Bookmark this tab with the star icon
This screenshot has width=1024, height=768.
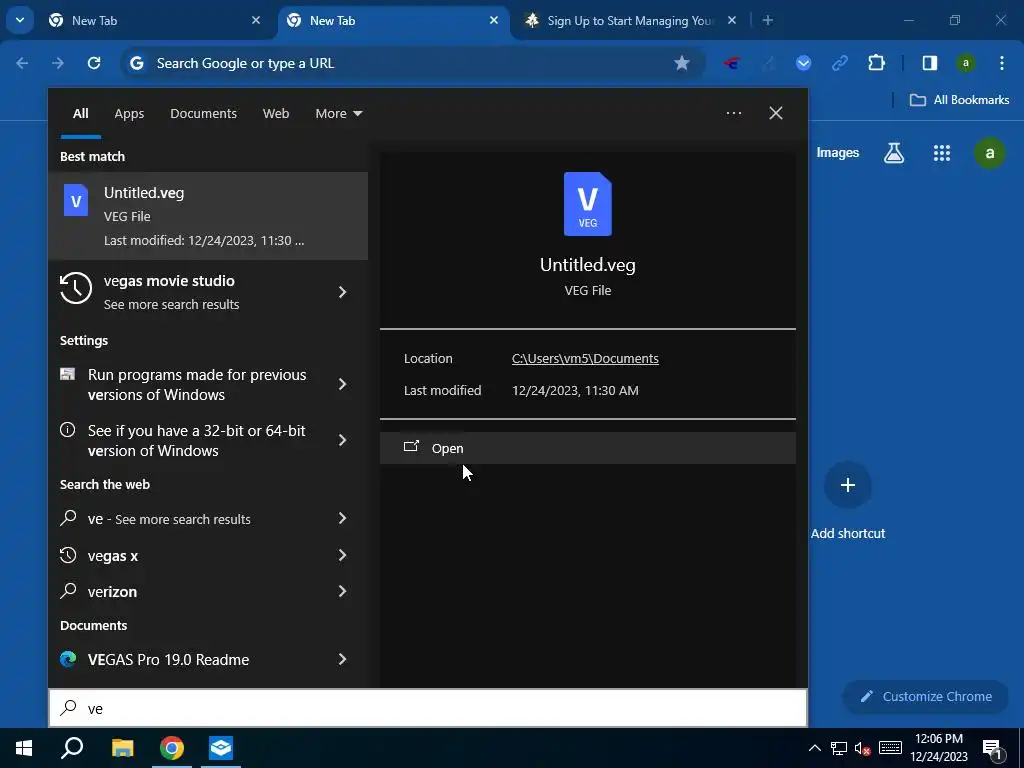(682, 63)
